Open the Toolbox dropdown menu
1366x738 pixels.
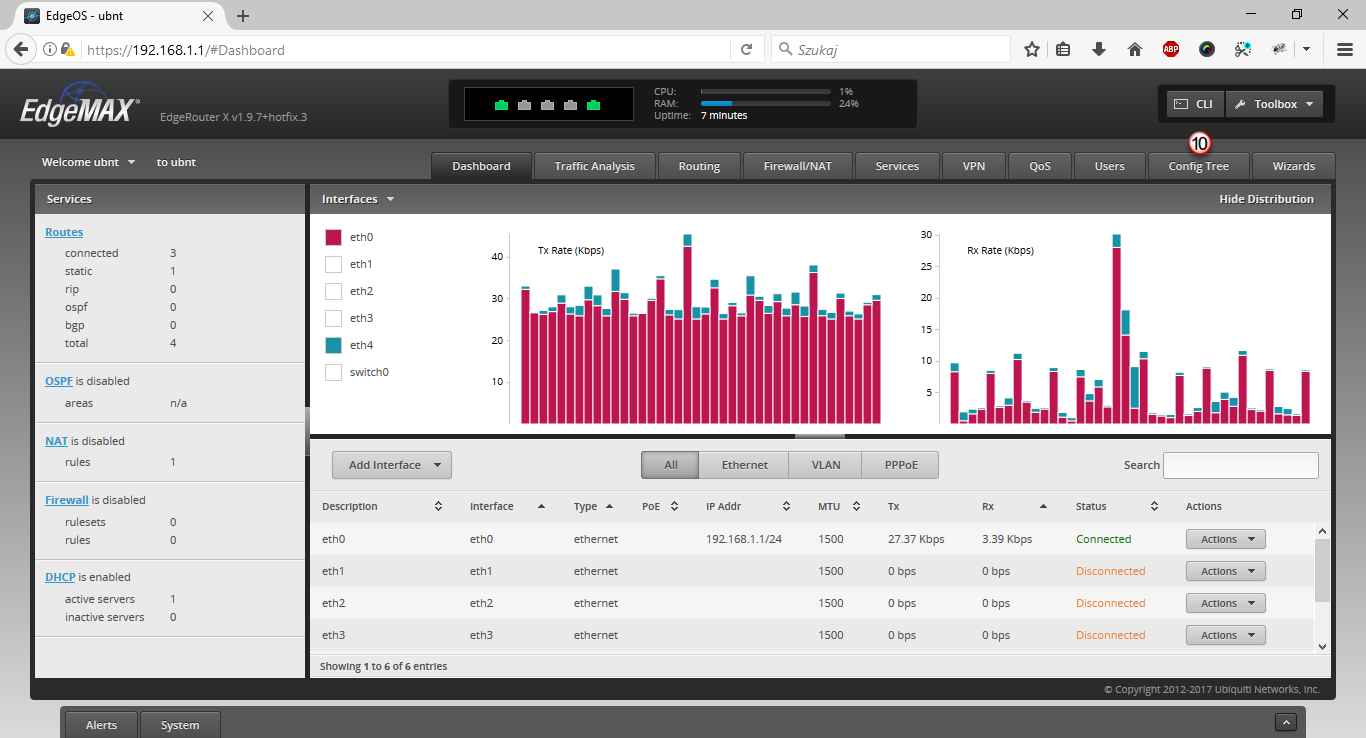point(1274,104)
